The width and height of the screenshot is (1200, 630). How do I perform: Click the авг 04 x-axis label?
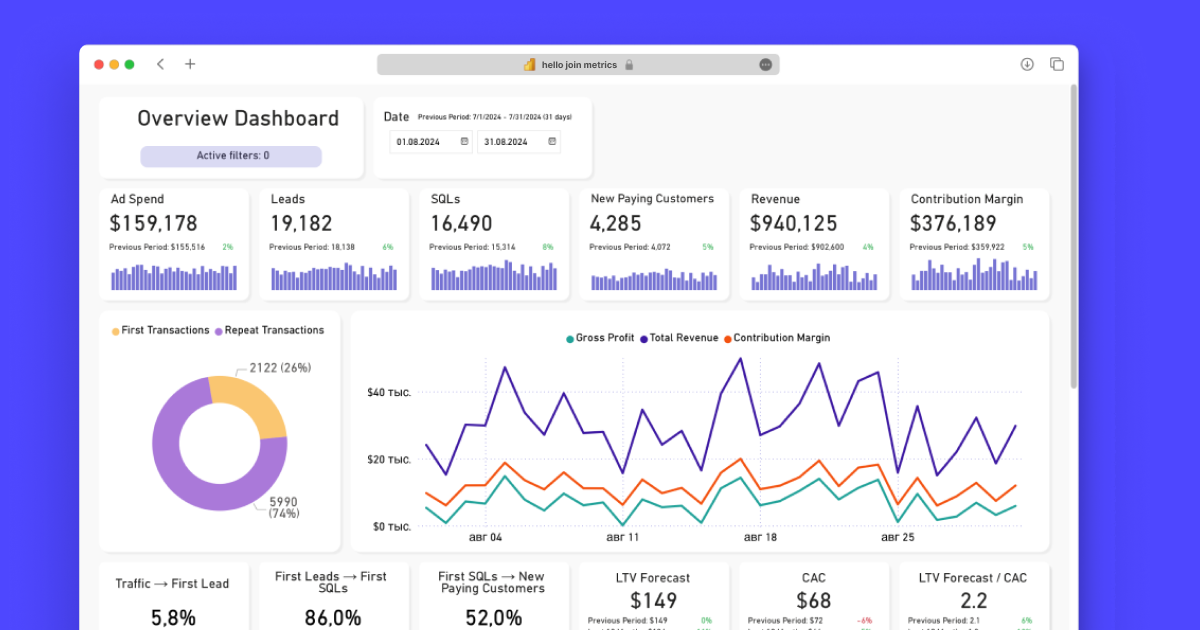485,537
